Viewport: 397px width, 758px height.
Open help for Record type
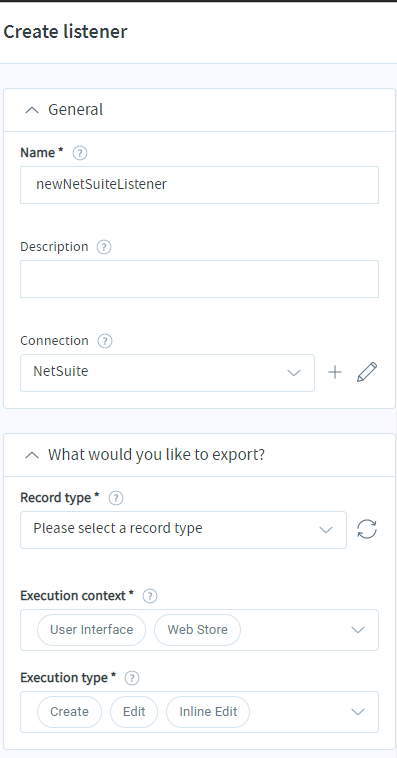(x=116, y=498)
